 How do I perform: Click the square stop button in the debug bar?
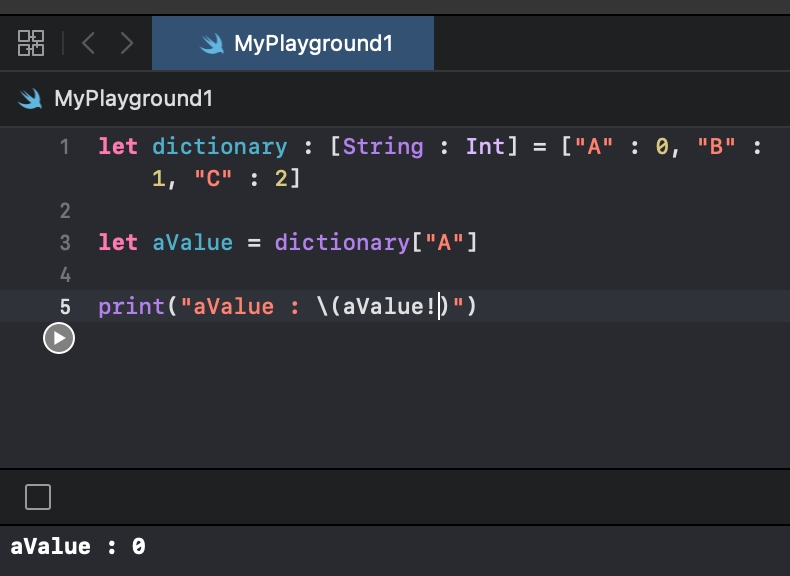pyautogui.click(x=38, y=497)
